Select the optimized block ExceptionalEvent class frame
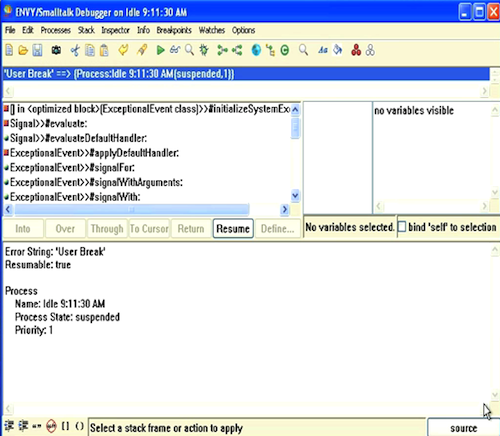The height and width of the screenshot is (436, 500). (x=147, y=109)
